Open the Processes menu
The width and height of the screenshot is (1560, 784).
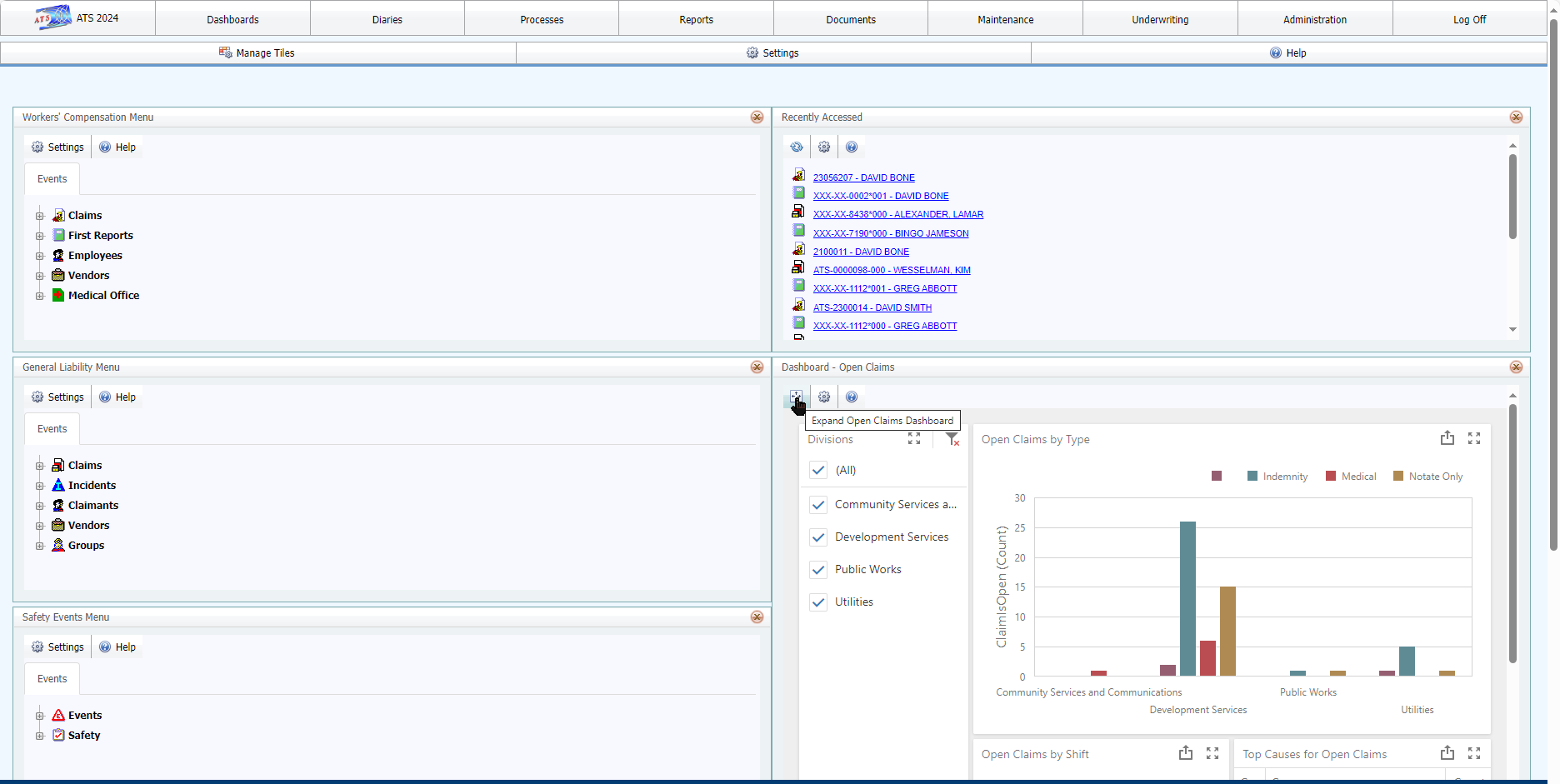click(x=542, y=19)
